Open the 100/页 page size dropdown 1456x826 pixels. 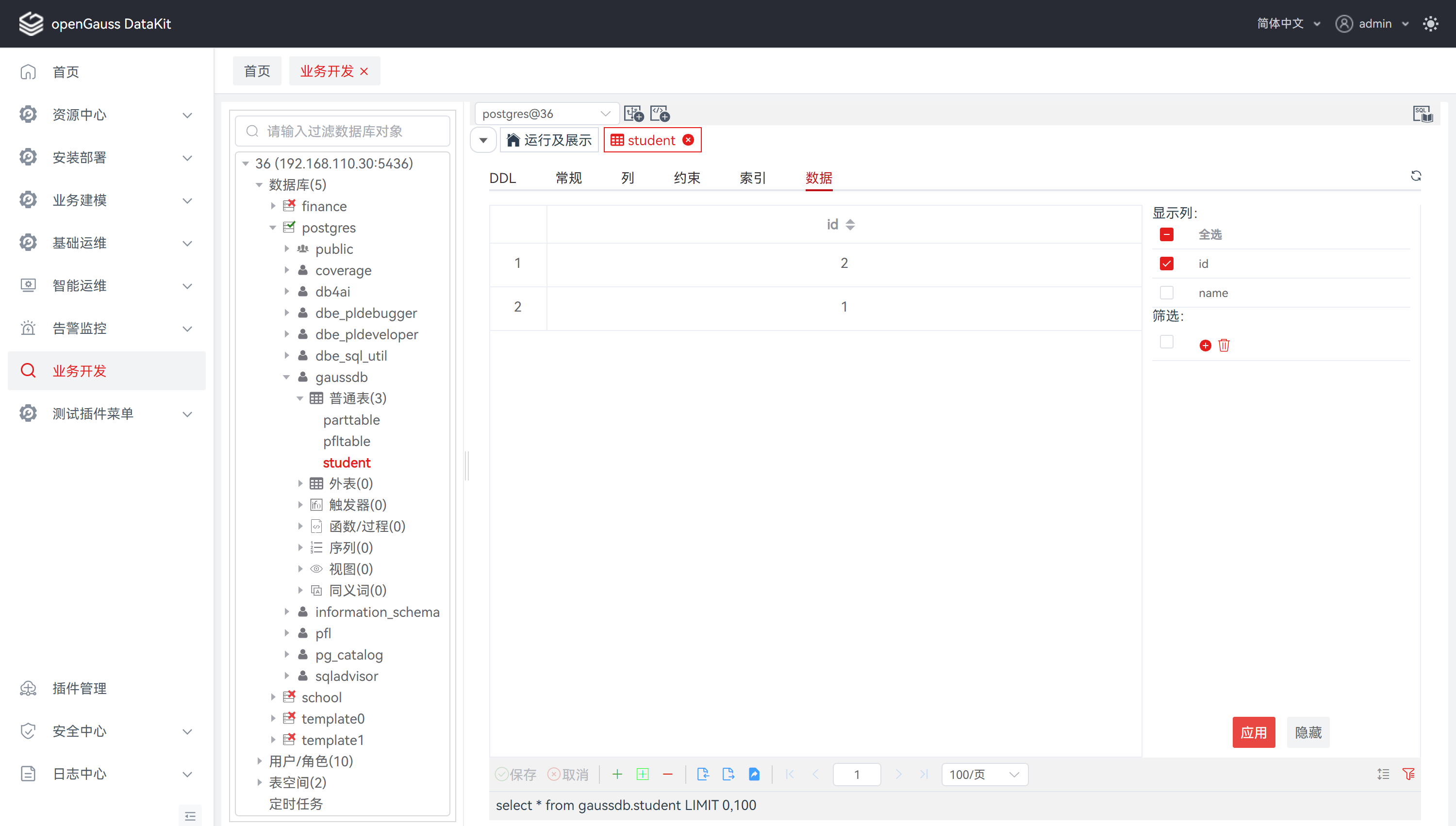point(984,775)
